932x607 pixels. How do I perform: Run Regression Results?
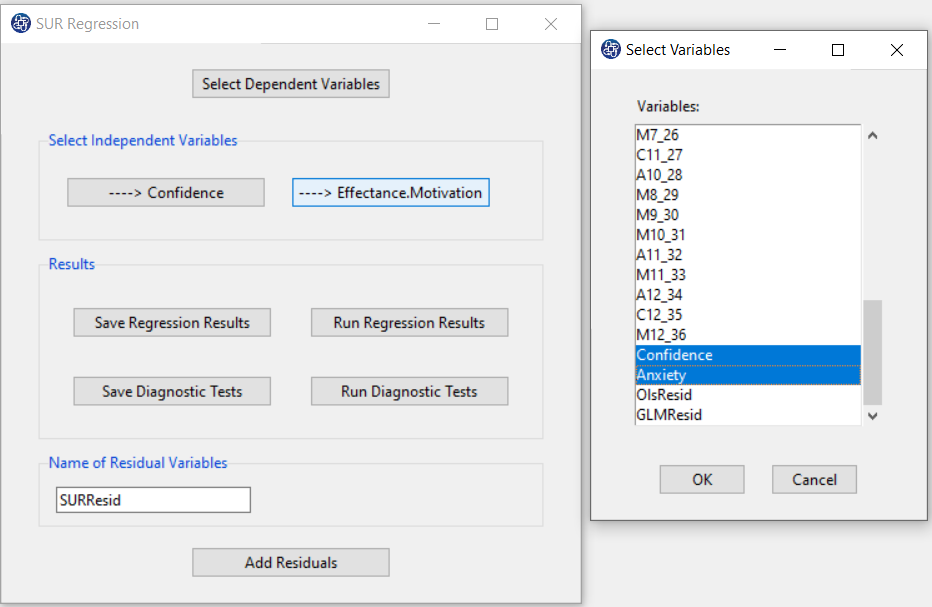[x=410, y=322]
